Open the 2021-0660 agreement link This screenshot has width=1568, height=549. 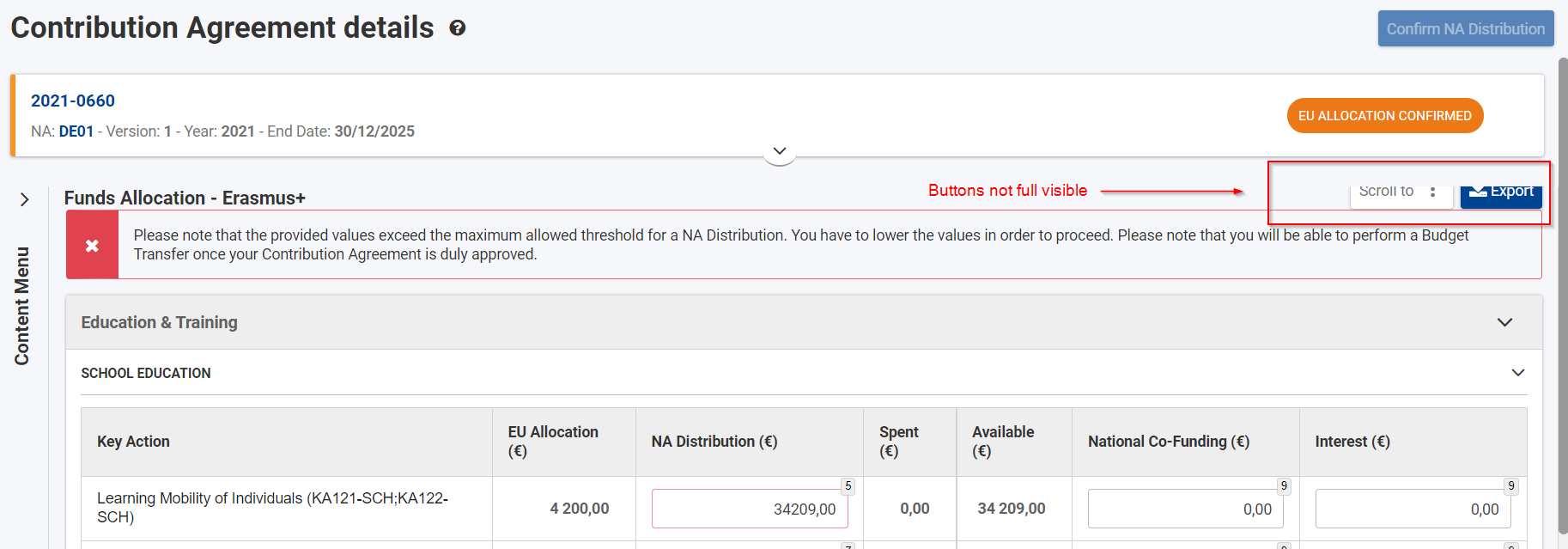pyautogui.click(x=73, y=101)
